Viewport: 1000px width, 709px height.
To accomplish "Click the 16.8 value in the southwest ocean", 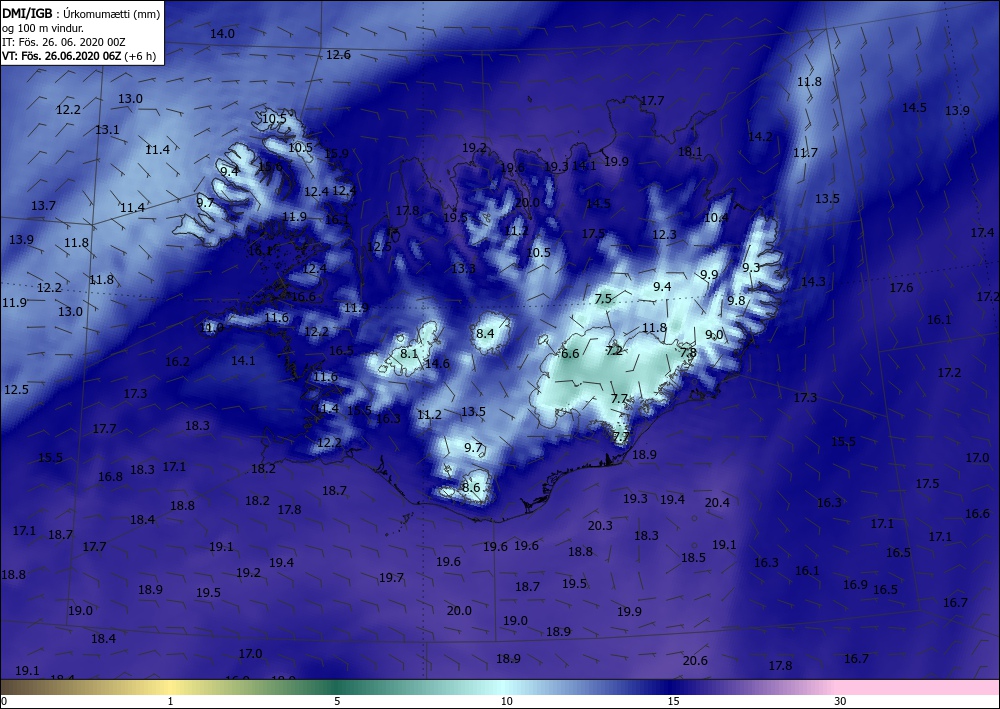I will 110,476.
